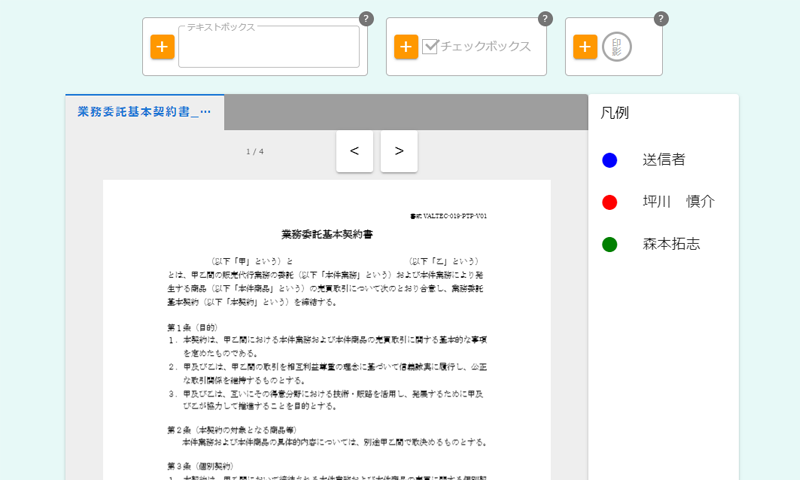
Task: Click the green 森本拓志 color dot
Action: (x=610, y=244)
